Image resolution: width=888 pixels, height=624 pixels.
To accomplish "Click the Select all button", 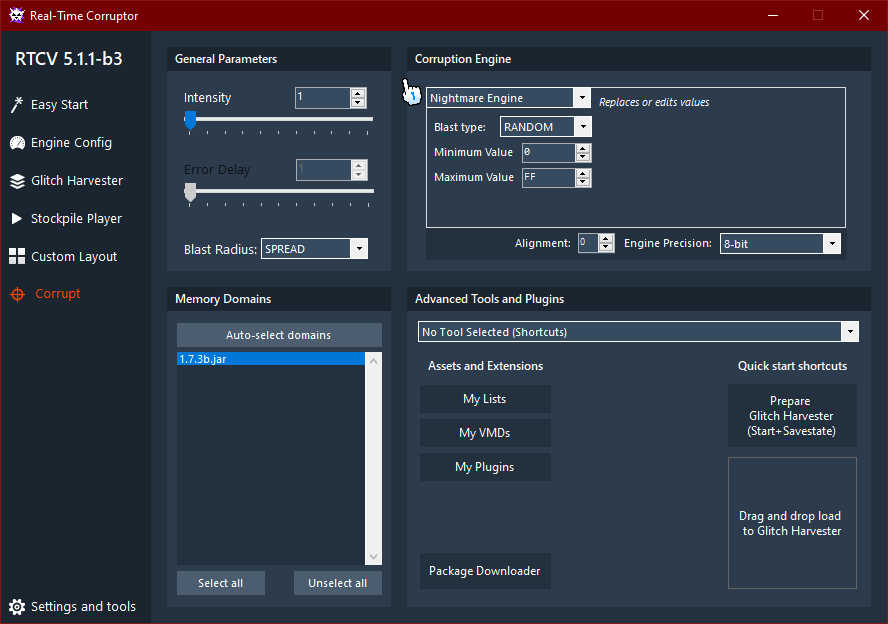I will point(221,583).
